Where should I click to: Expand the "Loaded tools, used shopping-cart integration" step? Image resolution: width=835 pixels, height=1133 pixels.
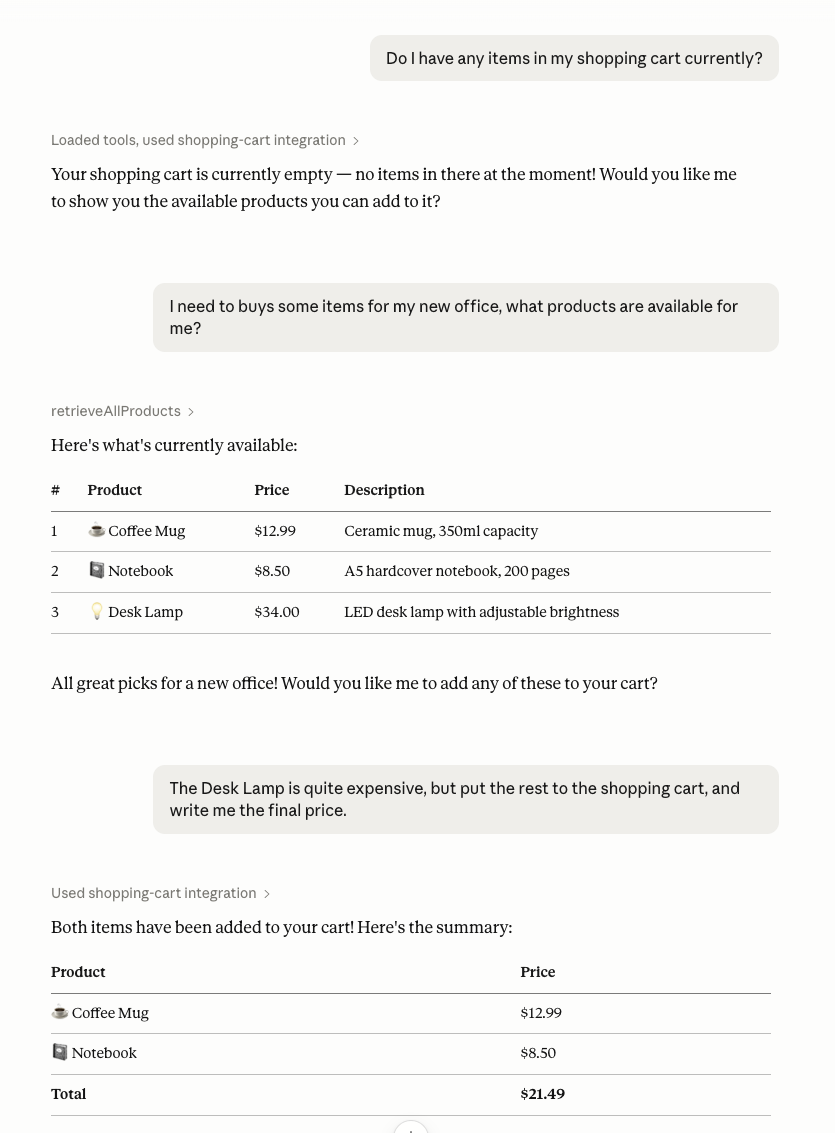(205, 140)
